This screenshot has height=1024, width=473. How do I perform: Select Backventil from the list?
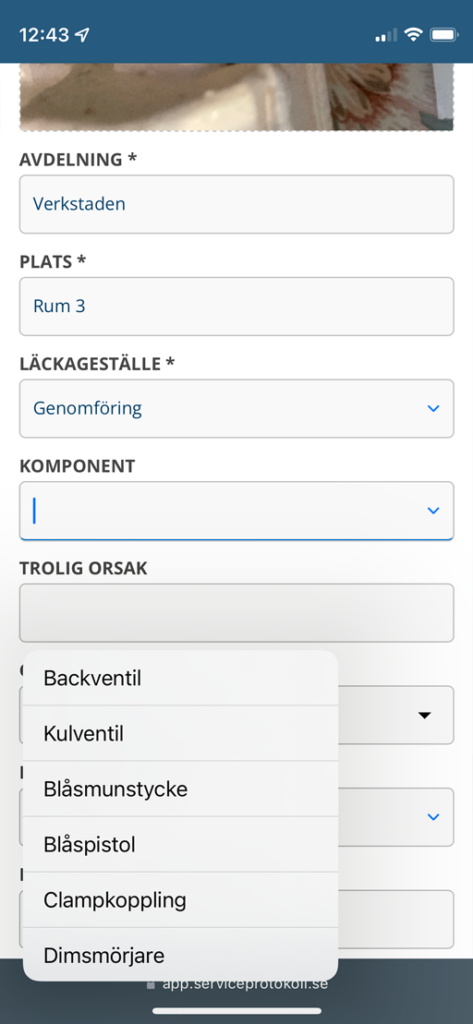click(x=180, y=678)
